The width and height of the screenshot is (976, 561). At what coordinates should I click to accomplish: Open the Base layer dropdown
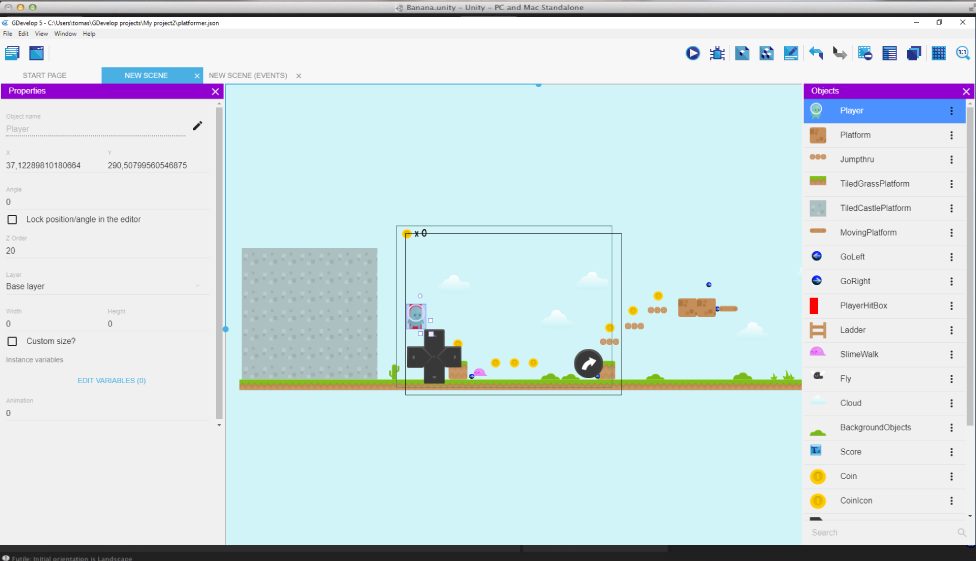[104, 286]
